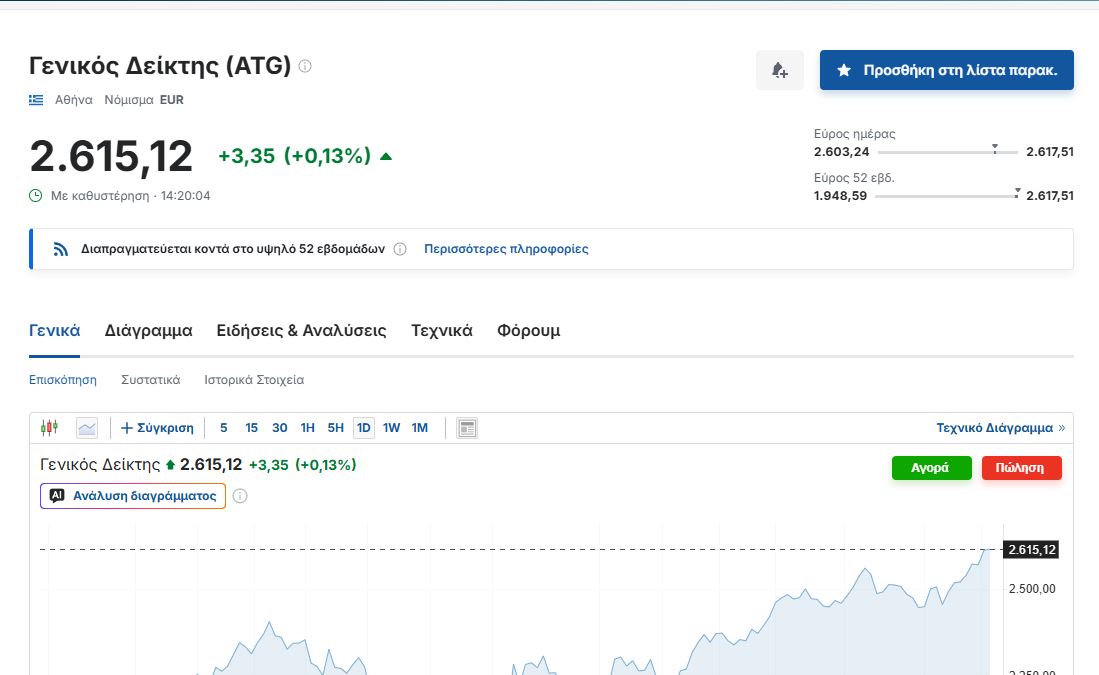
Task: Click the 52-week low value 1.948,59
Action: tap(840, 196)
